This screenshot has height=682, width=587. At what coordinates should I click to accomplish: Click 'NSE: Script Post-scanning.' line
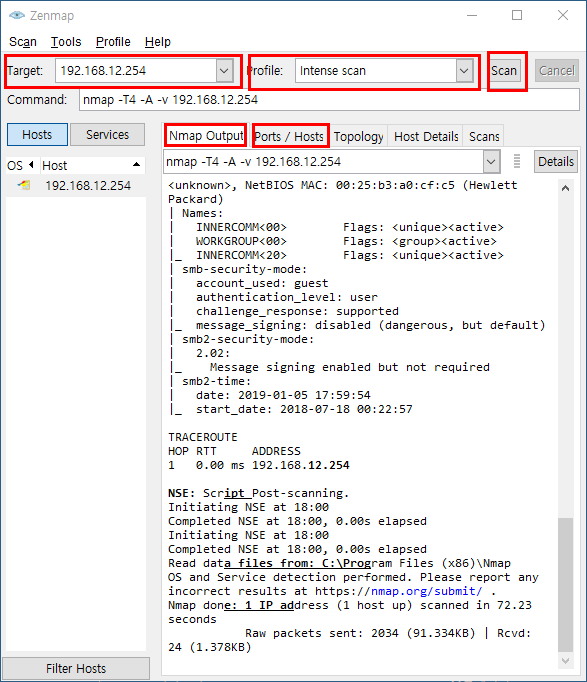click(258, 493)
